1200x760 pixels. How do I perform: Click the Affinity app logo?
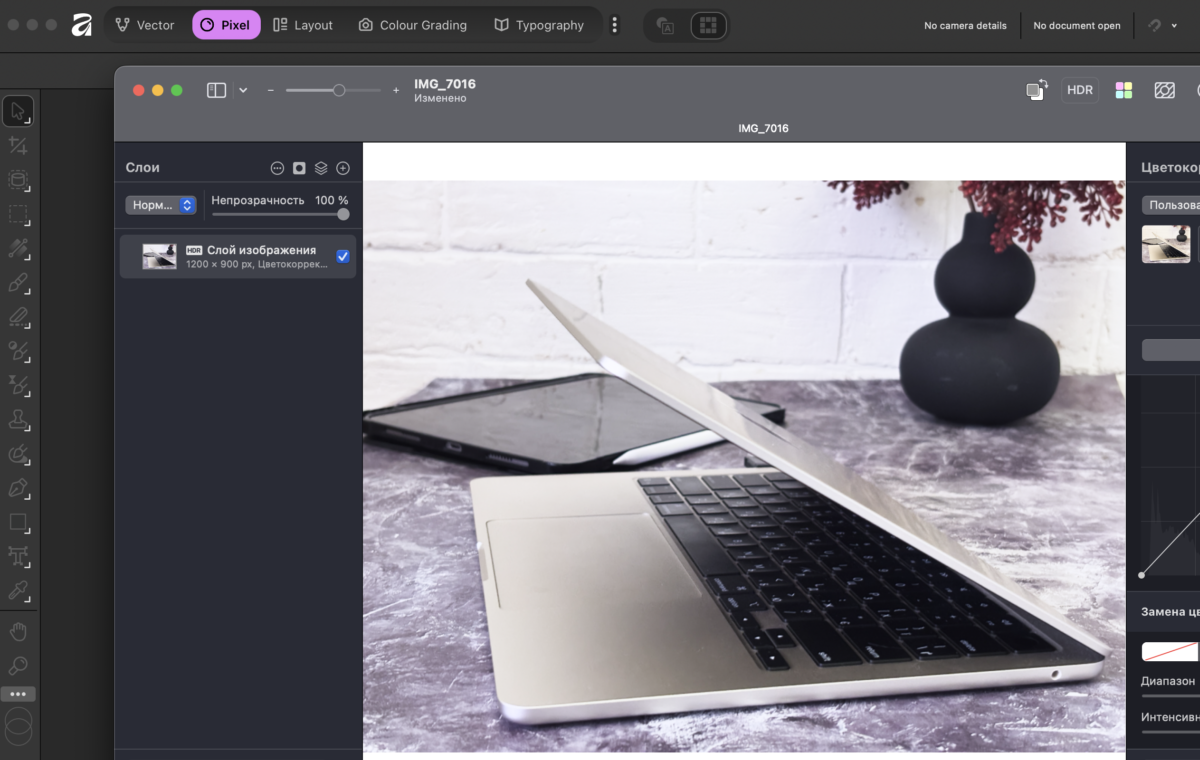82,25
